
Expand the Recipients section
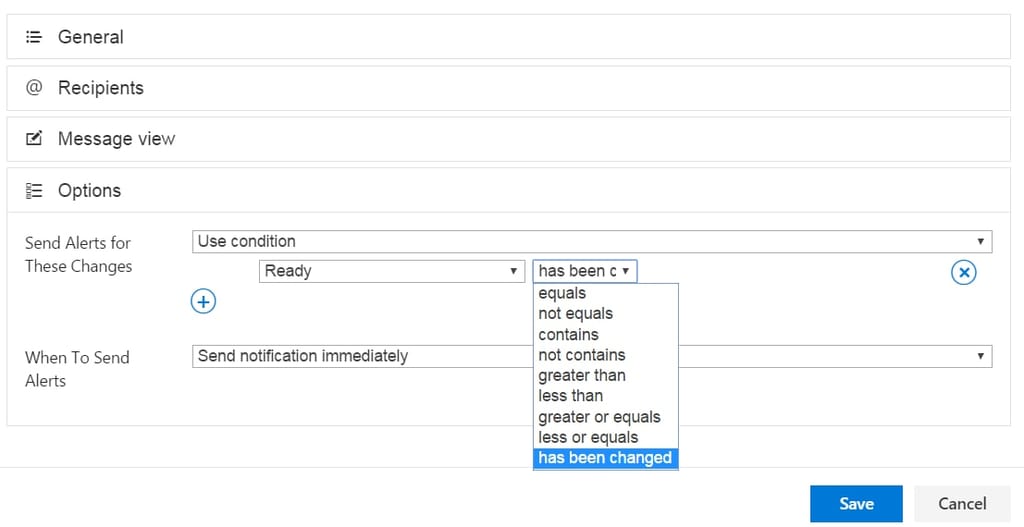(509, 88)
